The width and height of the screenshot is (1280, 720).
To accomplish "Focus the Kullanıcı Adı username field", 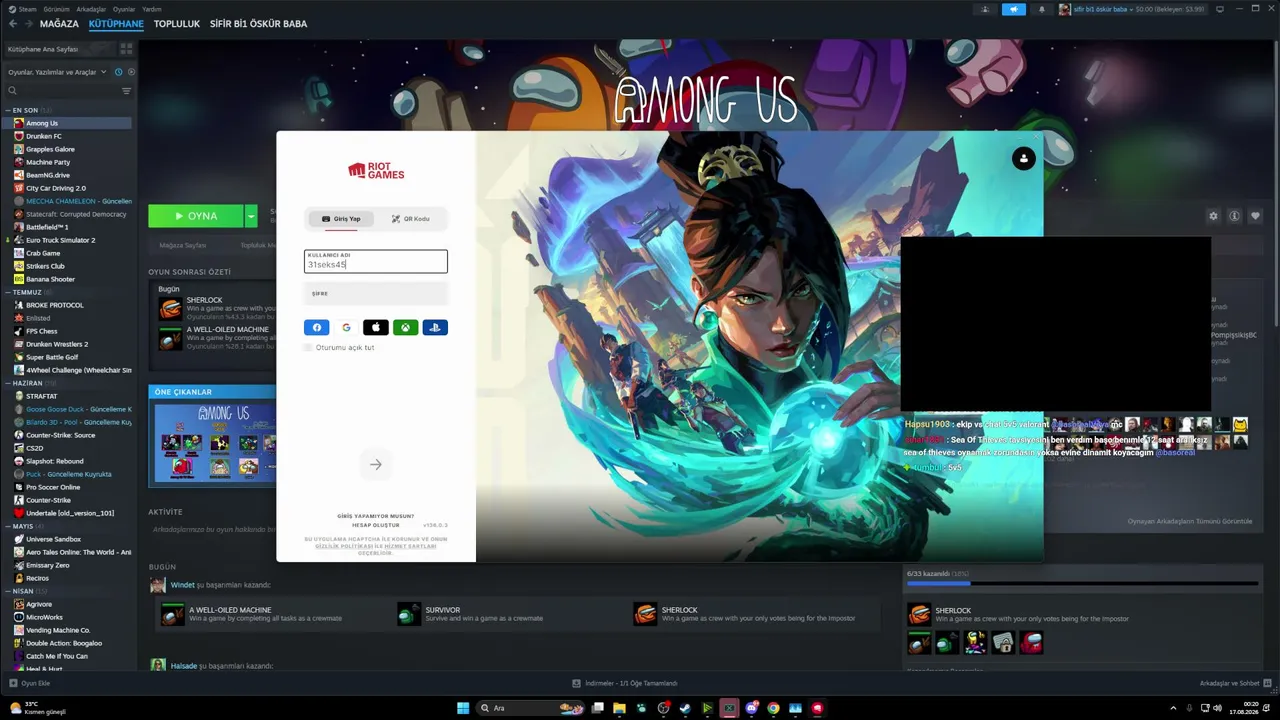I will click(376, 261).
